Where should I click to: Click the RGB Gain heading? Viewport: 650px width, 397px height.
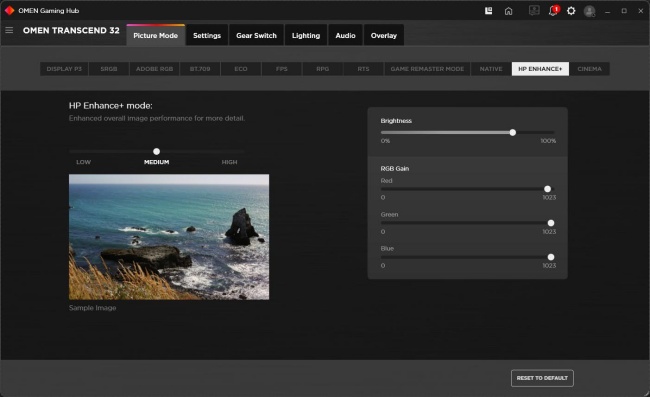click(x=395, y=169)
